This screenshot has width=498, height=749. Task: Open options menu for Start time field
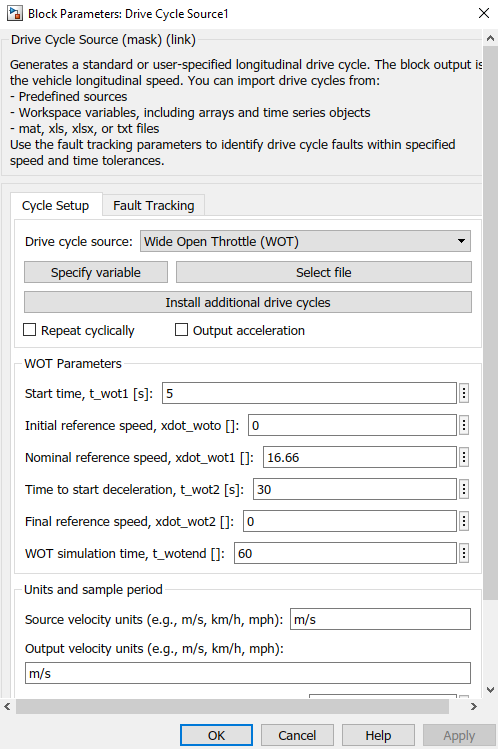tap(464, 393)
